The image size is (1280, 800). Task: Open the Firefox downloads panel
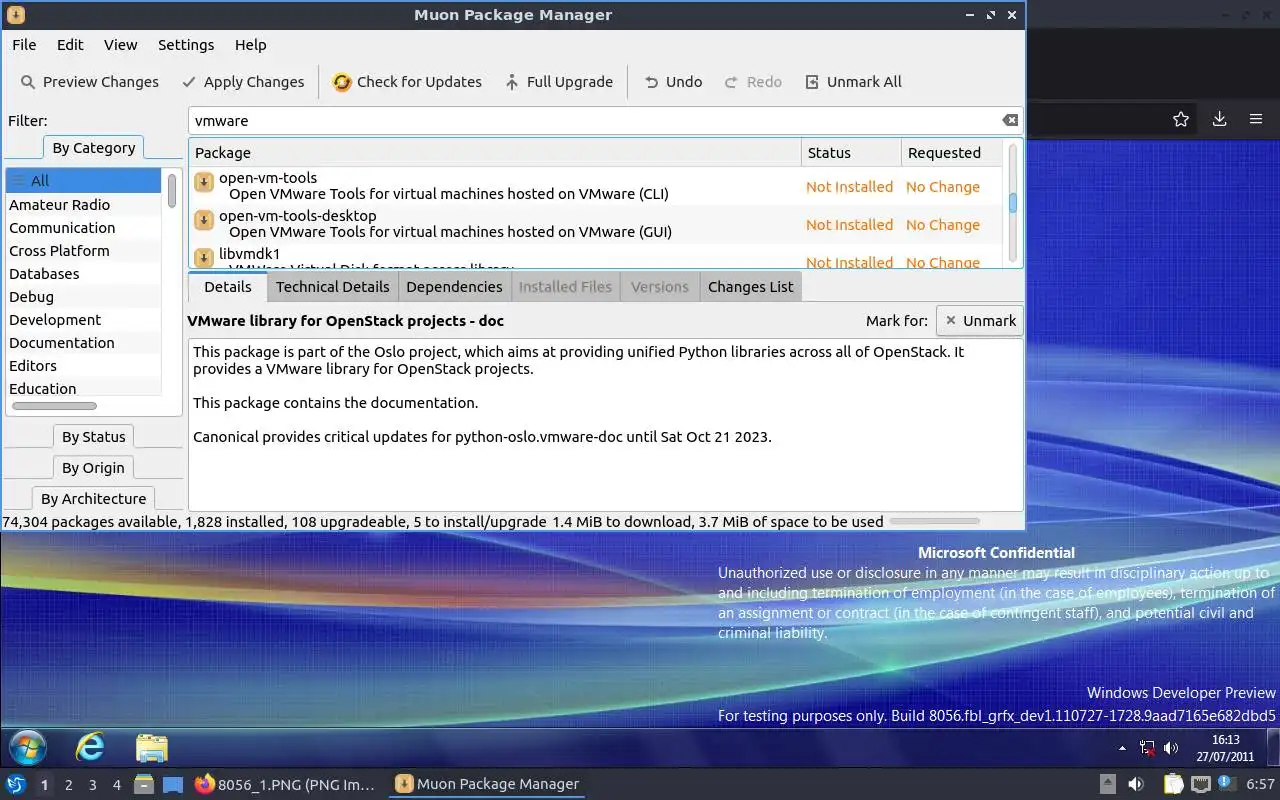1219,119
